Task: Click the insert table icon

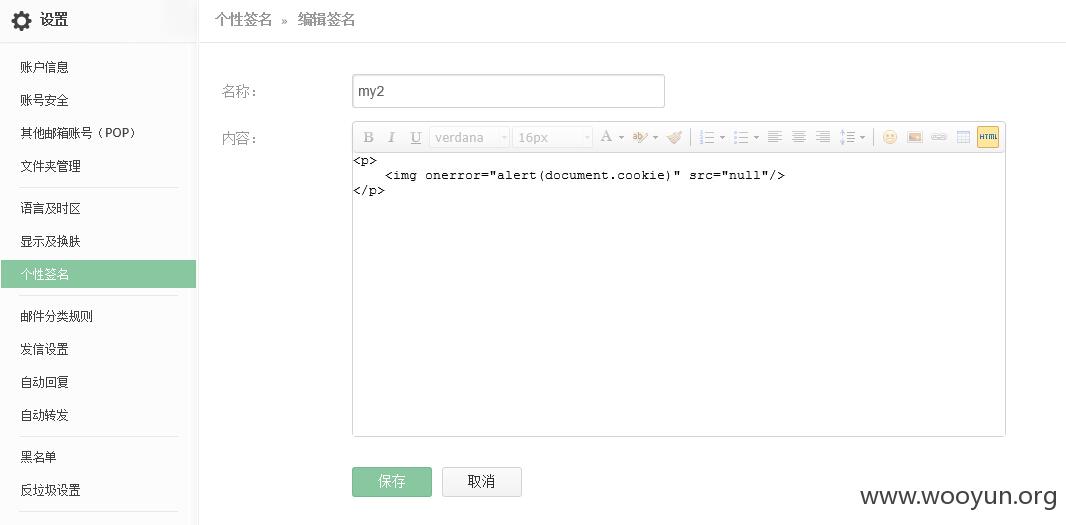Action: pos(963,137)
